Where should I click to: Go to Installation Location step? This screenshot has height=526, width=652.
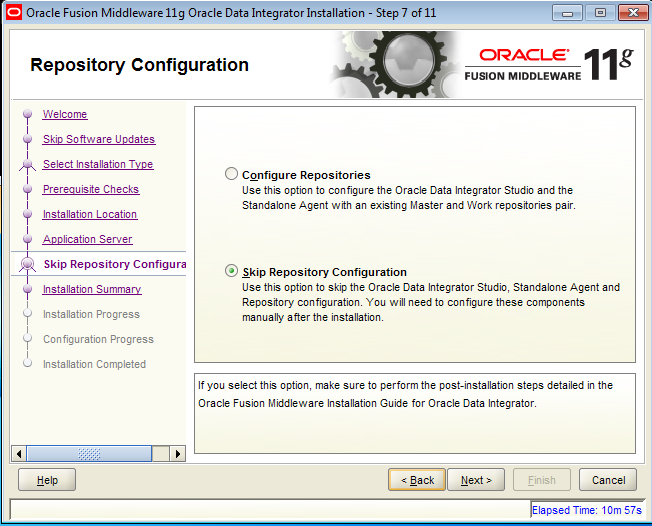(90, 214)
